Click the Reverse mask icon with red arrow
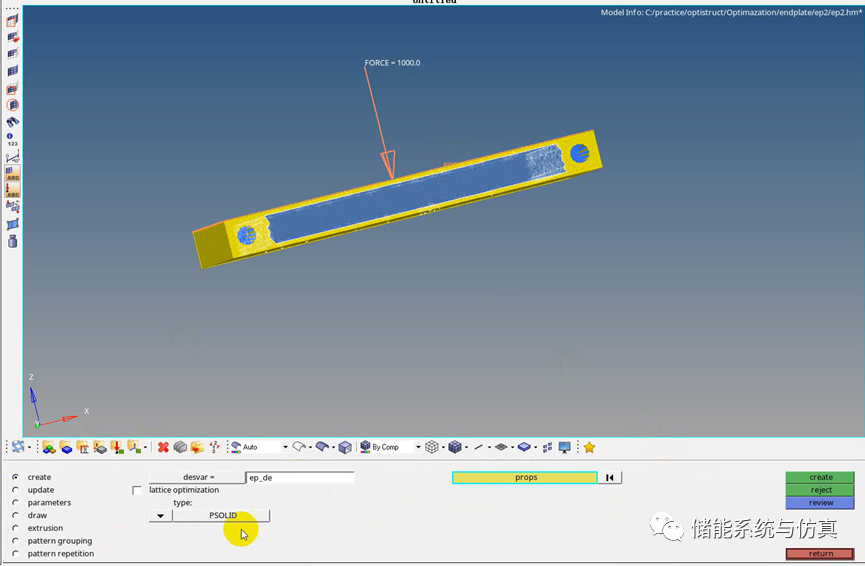The width and height of the screenshot is (865, 566). pyautogui.click(x=12, y=38)
